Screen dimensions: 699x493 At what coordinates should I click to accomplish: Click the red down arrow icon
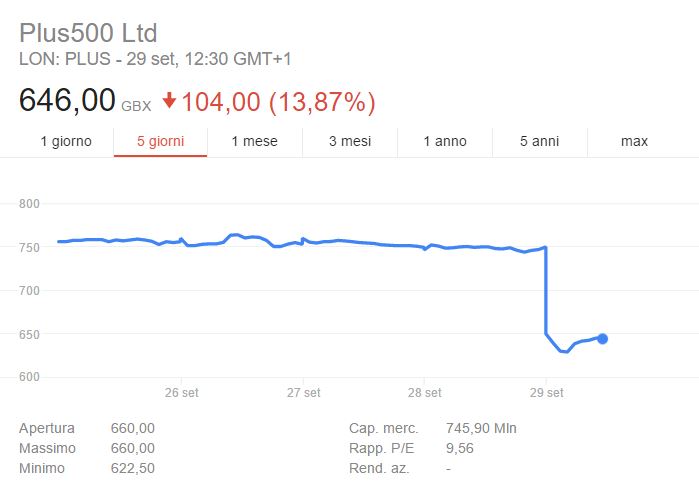click(169, 101)
